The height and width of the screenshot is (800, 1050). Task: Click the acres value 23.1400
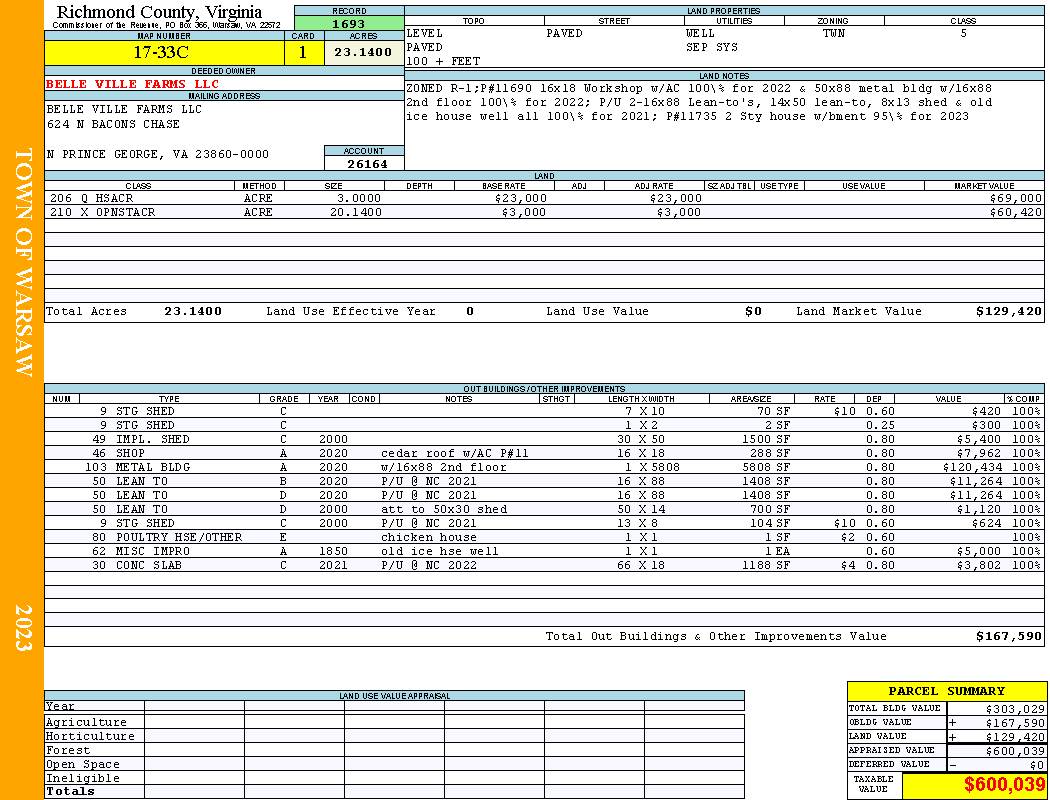point(363,52)
